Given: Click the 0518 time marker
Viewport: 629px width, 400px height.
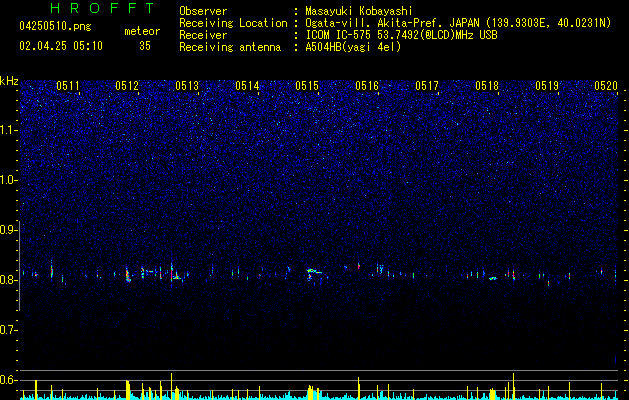Looking at the screenshot, I should pos(487,86).
